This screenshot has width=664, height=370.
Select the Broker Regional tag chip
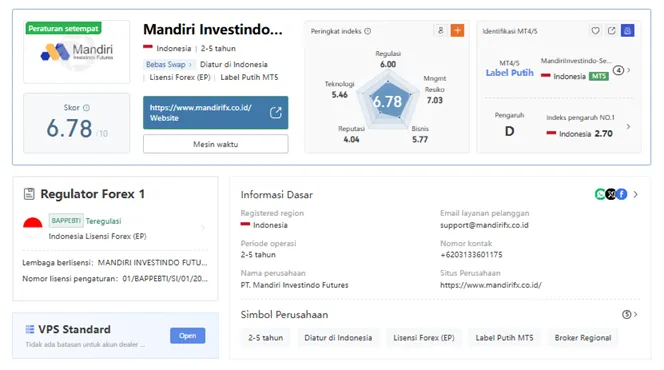(583, 338)
